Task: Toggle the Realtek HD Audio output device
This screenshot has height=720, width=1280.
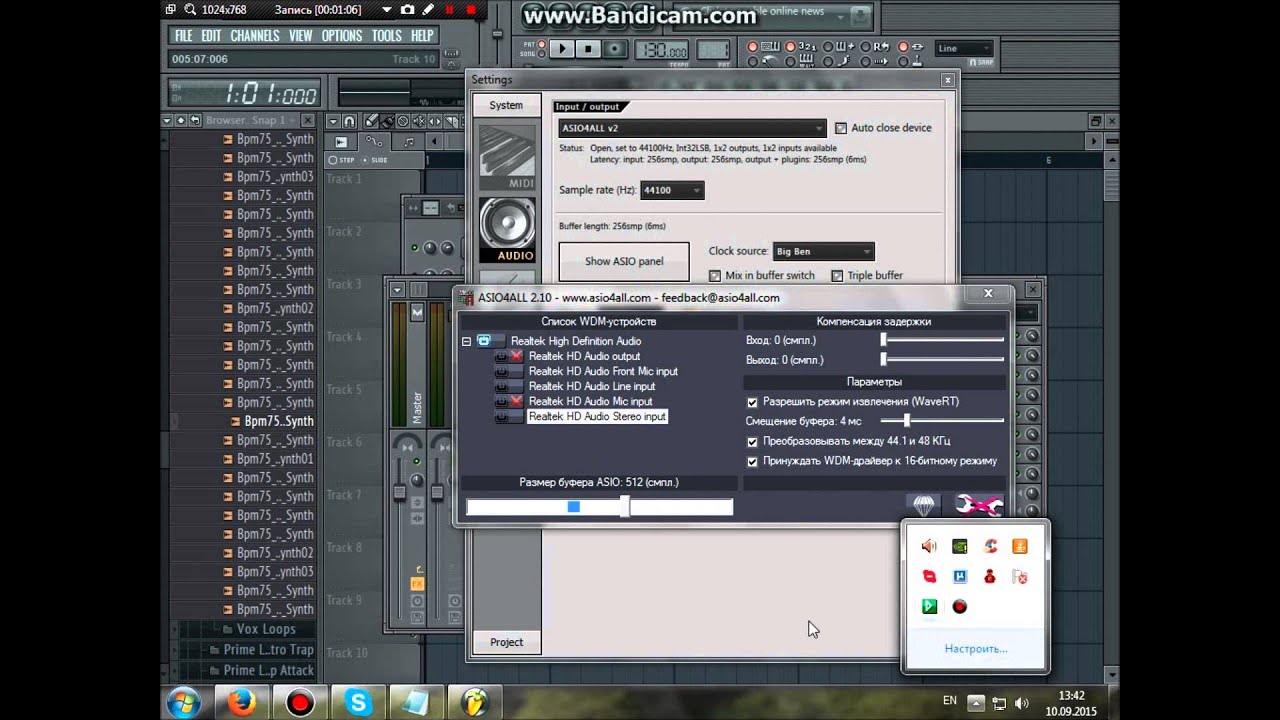Action: coord(509,356)
